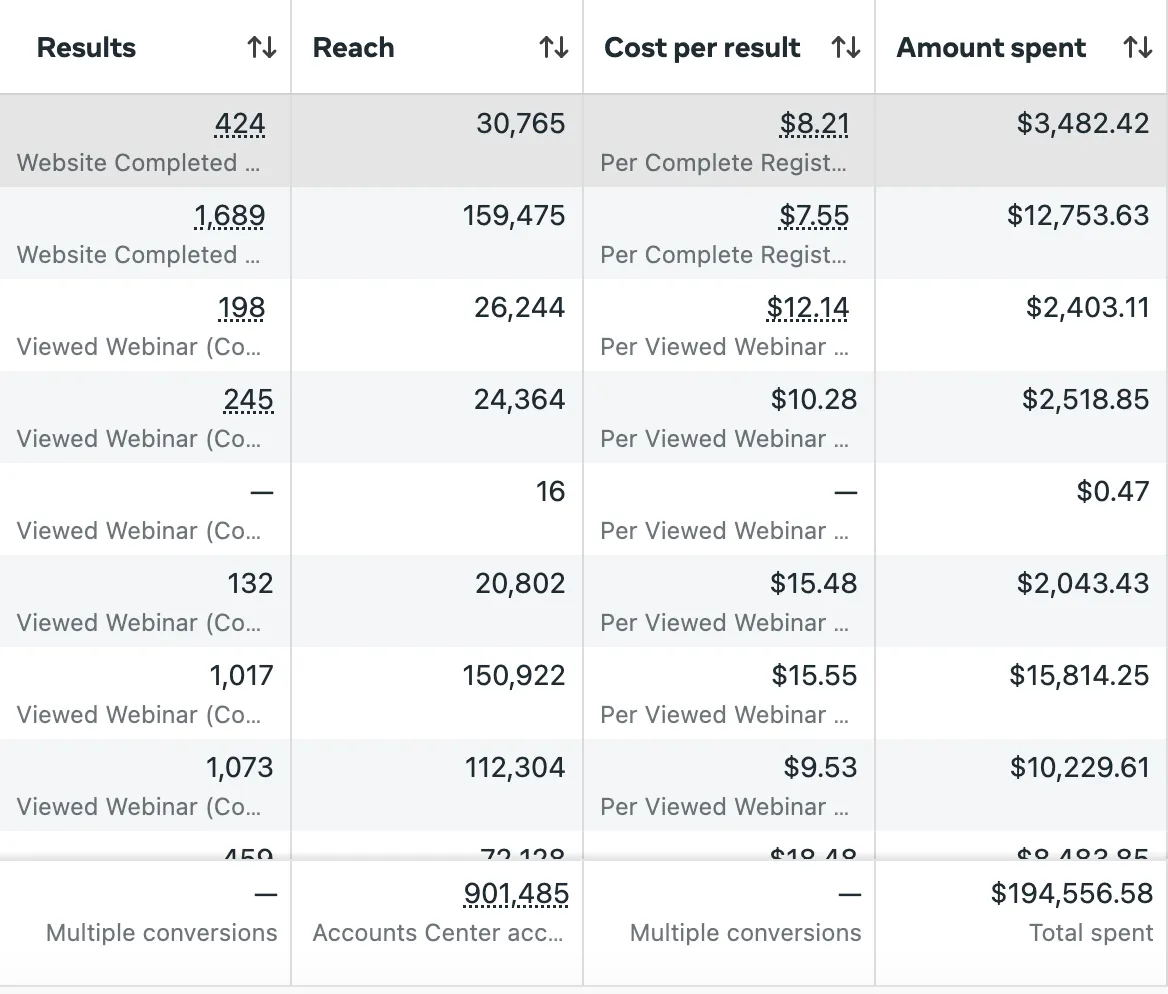Select the Reach column header label
This screenshot has height=994, width=1168.
(x=353, y=48)
